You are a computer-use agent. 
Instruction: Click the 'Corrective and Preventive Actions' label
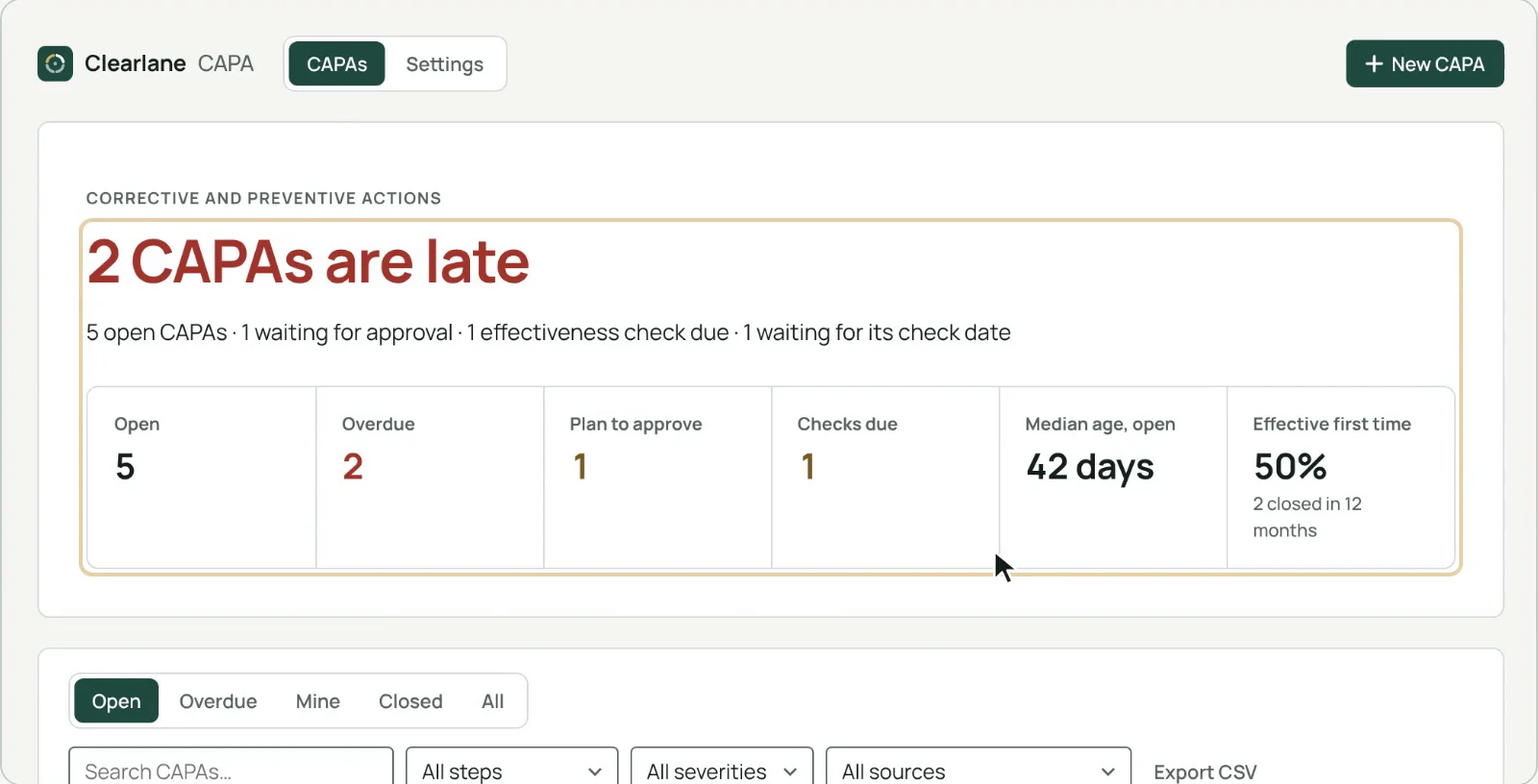263,198
